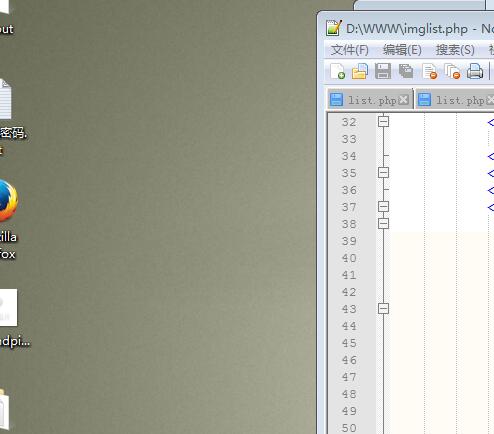Save the file with the floppy icon

[x=383, y=71]
